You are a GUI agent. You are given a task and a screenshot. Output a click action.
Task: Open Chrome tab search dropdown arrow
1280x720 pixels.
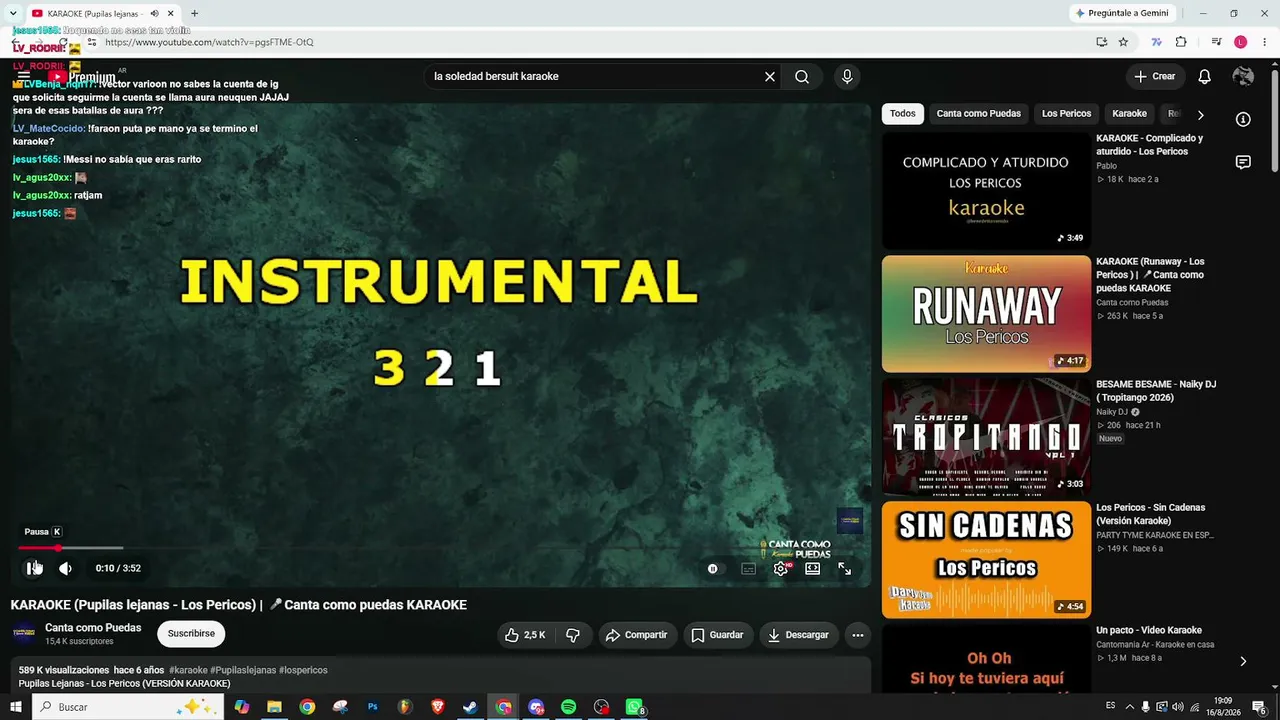[x=12, y=13]
